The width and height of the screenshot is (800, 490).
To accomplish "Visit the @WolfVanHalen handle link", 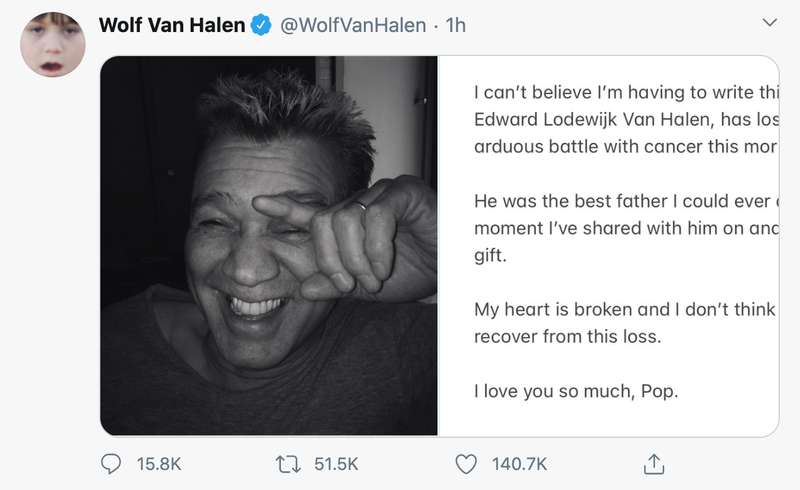I will tap(355, 26).
